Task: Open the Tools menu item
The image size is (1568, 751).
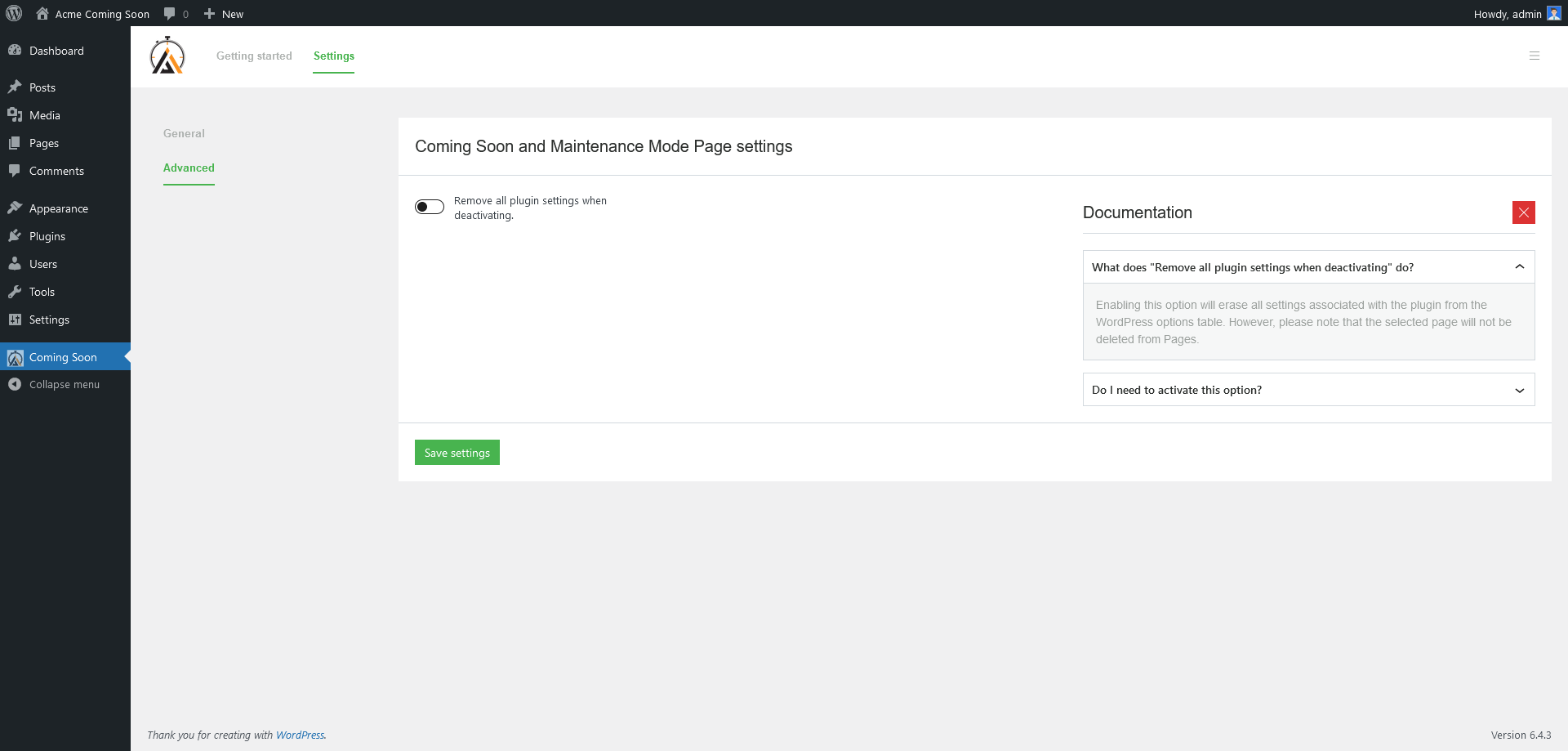Action: 65,292
